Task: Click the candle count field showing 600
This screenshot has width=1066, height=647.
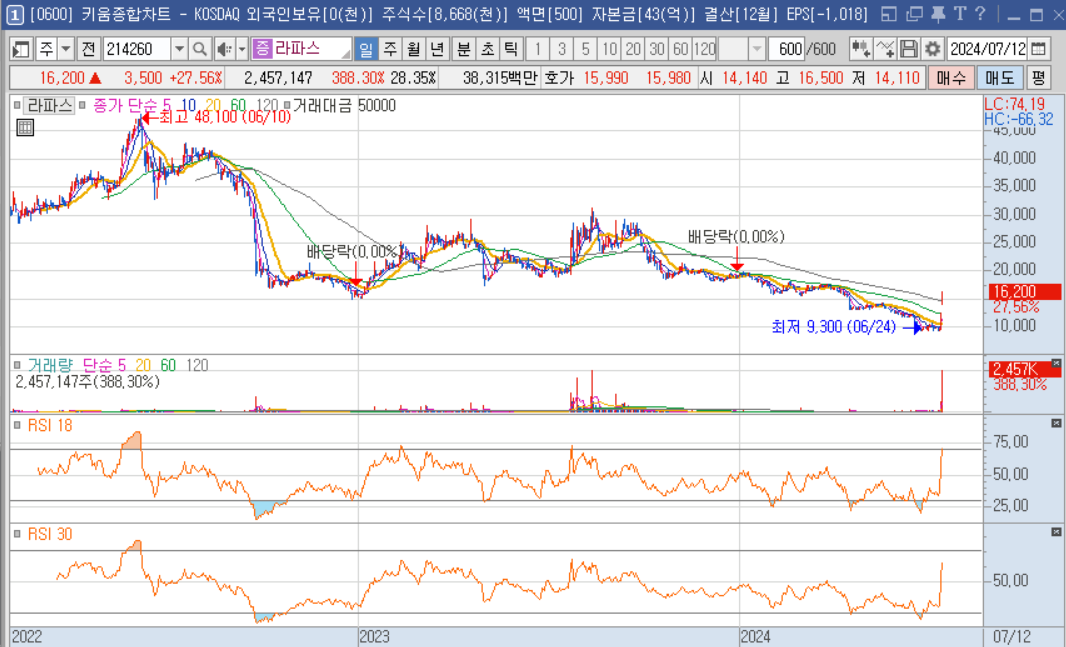Action: coord(787,49)
